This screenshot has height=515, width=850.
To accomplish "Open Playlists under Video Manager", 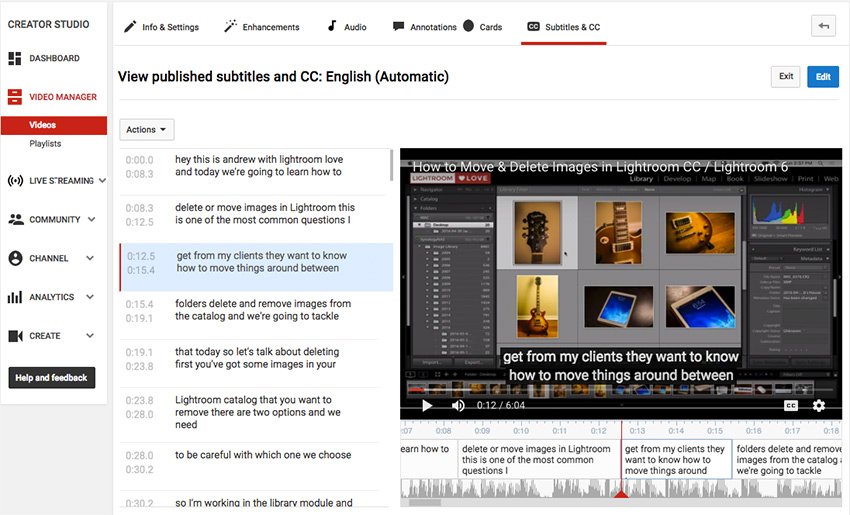I will point(45,144).
